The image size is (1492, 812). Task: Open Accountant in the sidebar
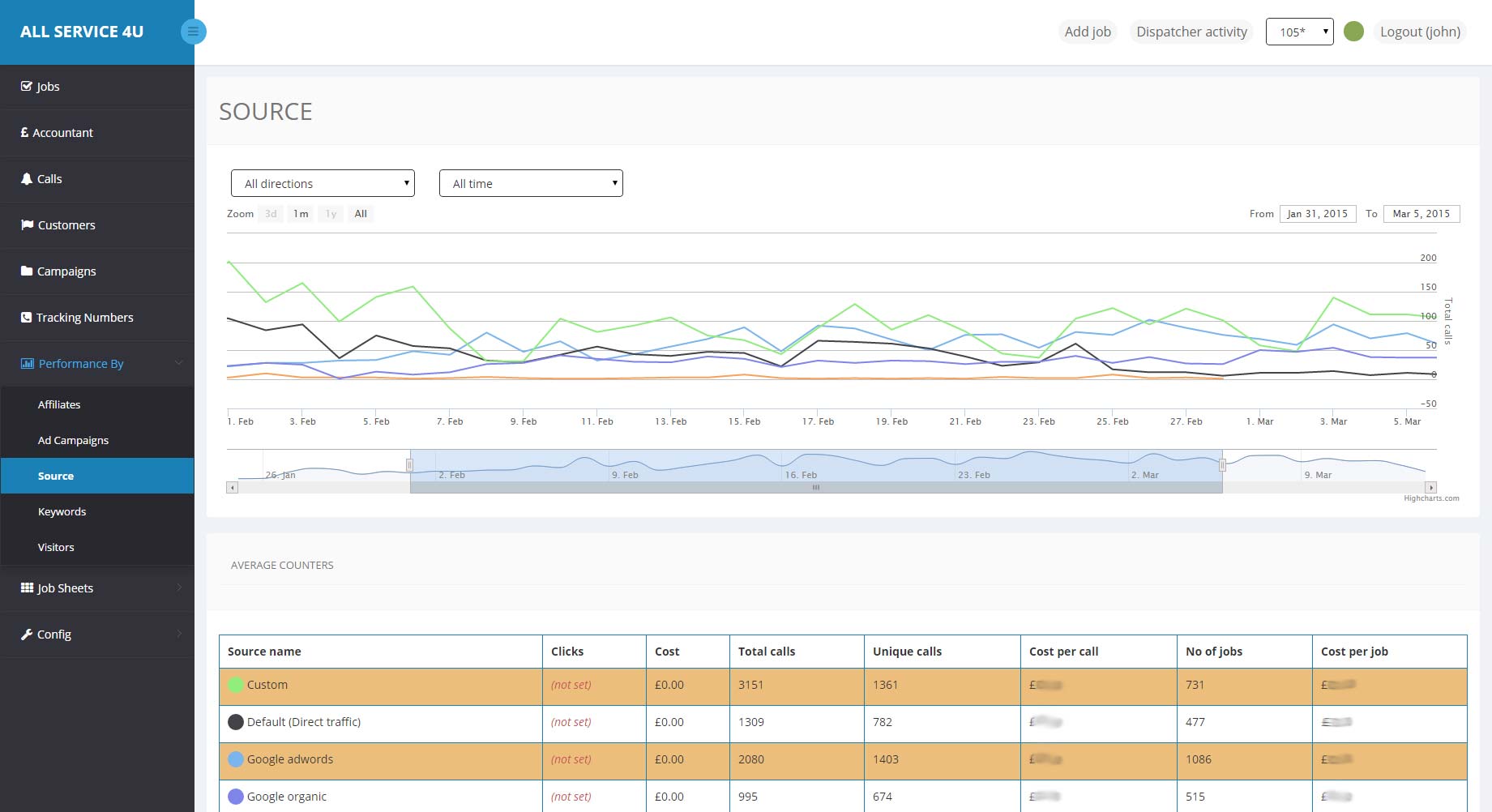pyautogui.click(x=97, y=132)
